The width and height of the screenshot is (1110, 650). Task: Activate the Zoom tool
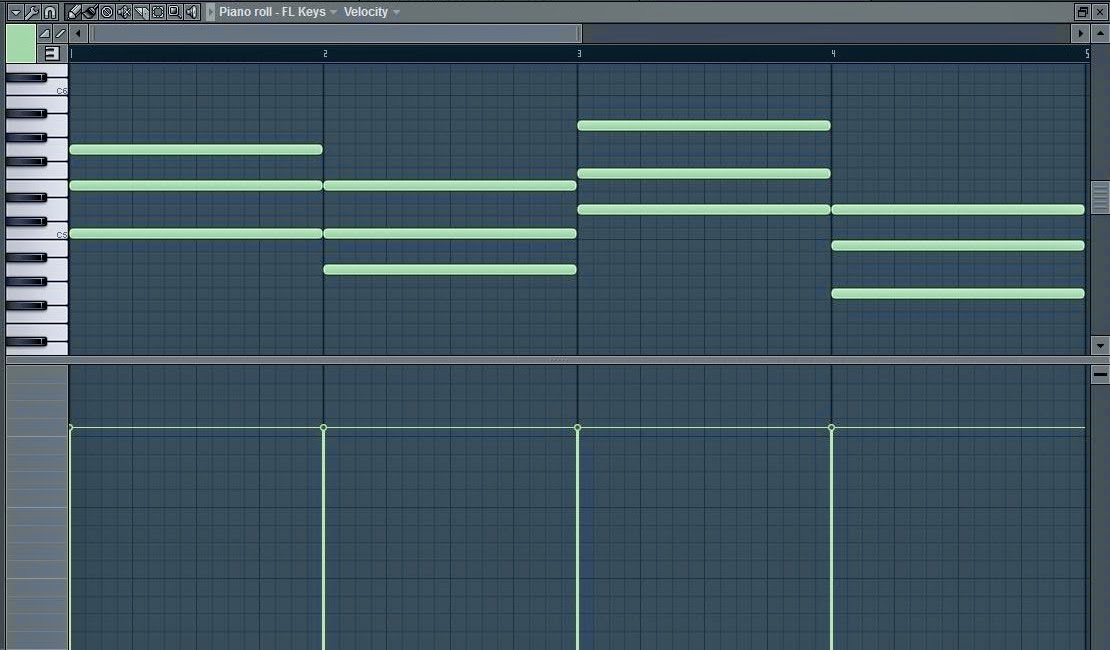(x=176, y=11)
